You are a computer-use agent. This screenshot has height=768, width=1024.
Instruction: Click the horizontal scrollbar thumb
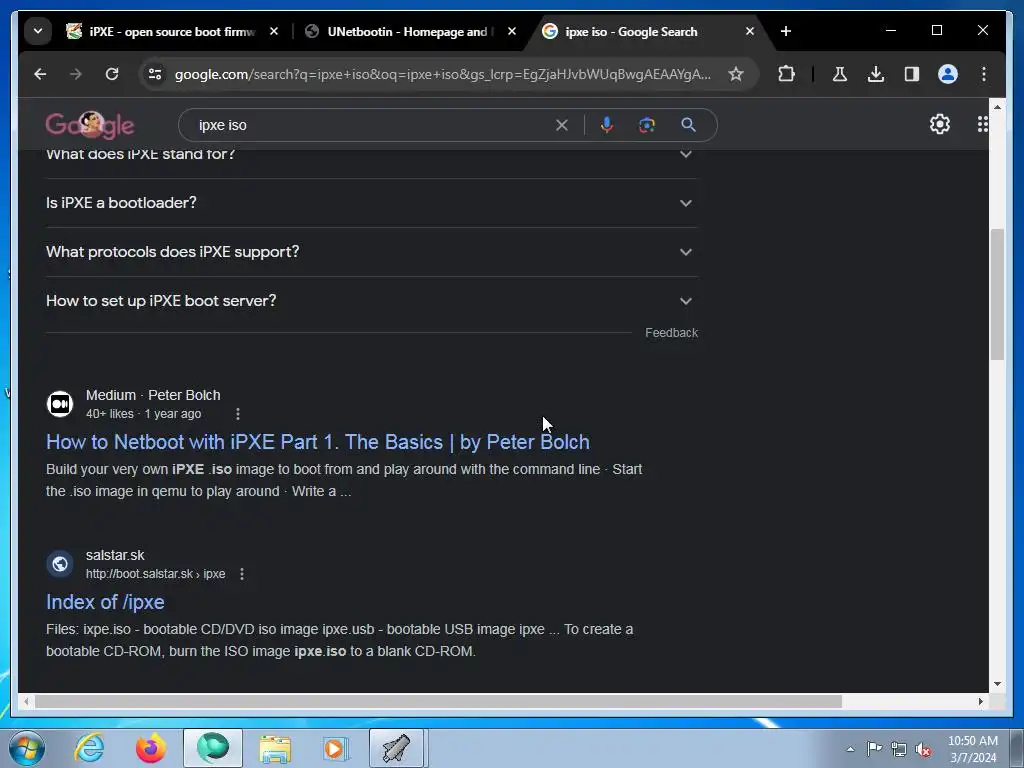(x=438, y=701)
